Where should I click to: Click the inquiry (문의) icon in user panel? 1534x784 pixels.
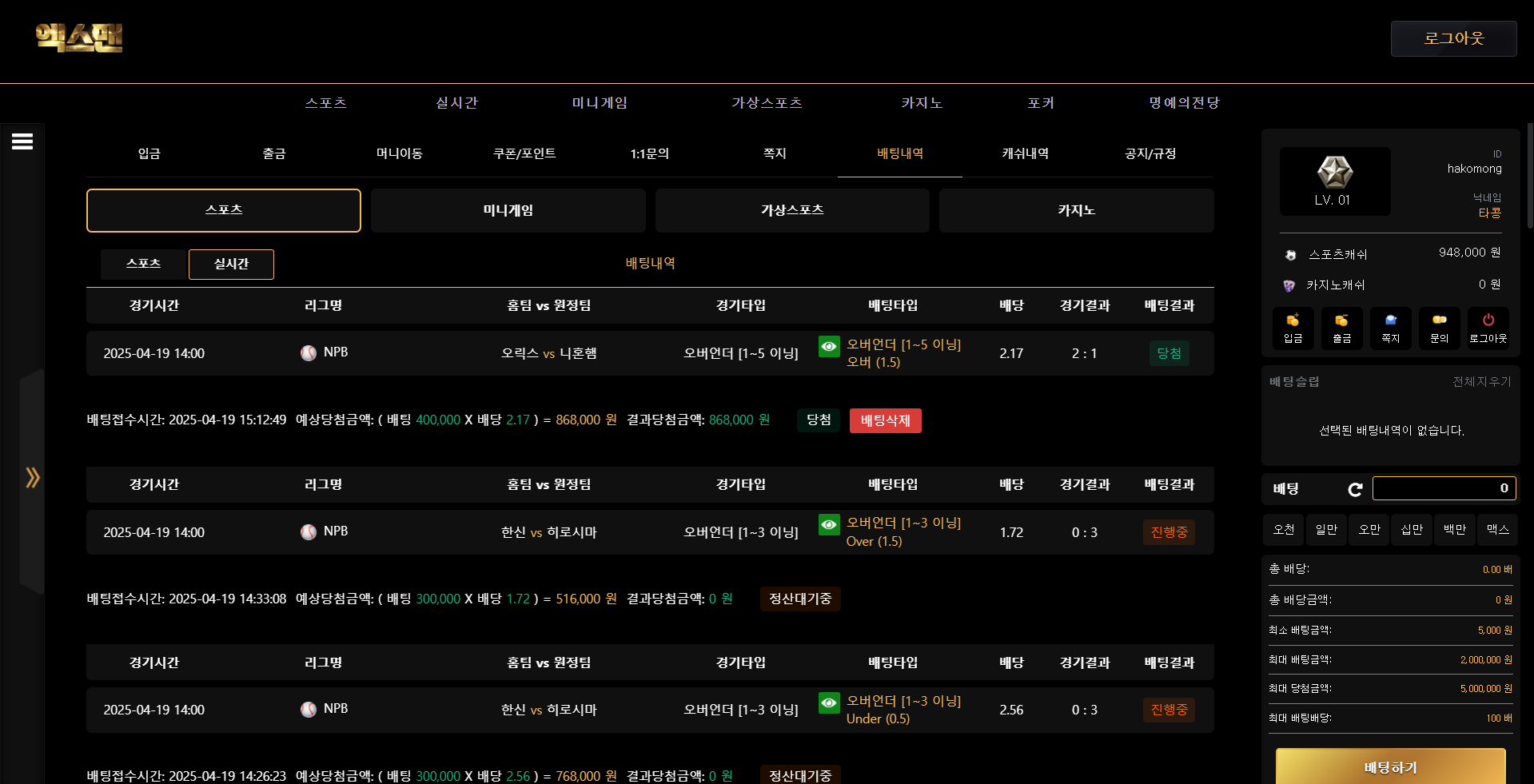1439,328
